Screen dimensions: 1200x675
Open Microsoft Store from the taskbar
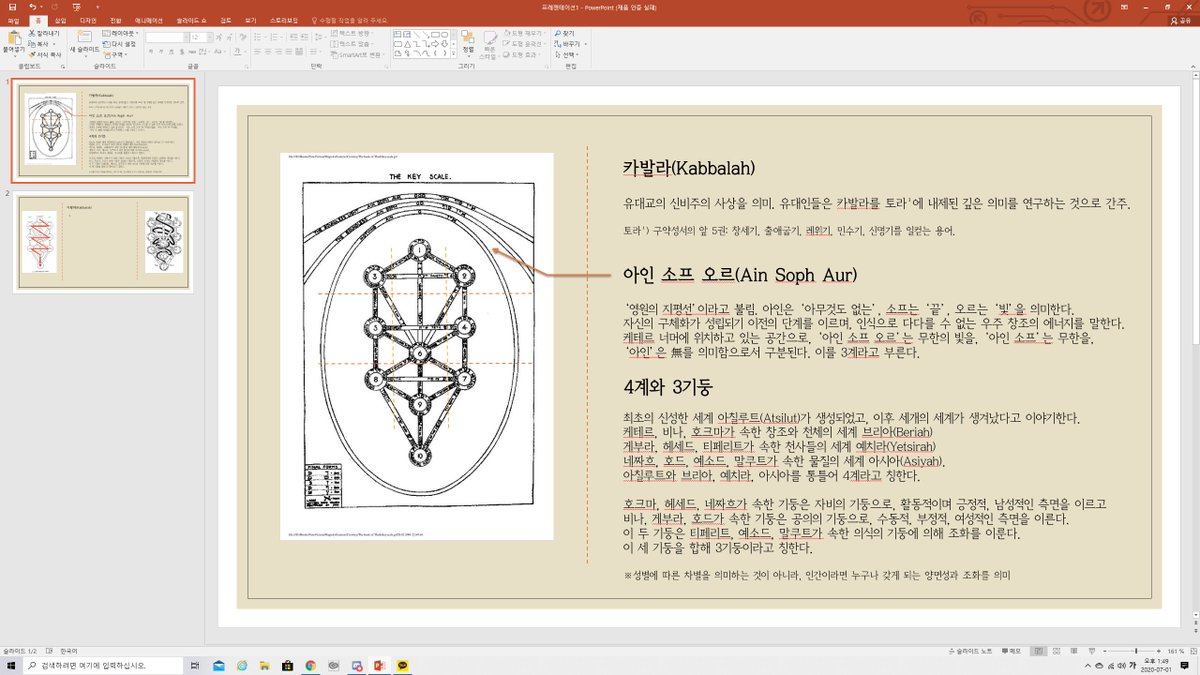(287, 665)
